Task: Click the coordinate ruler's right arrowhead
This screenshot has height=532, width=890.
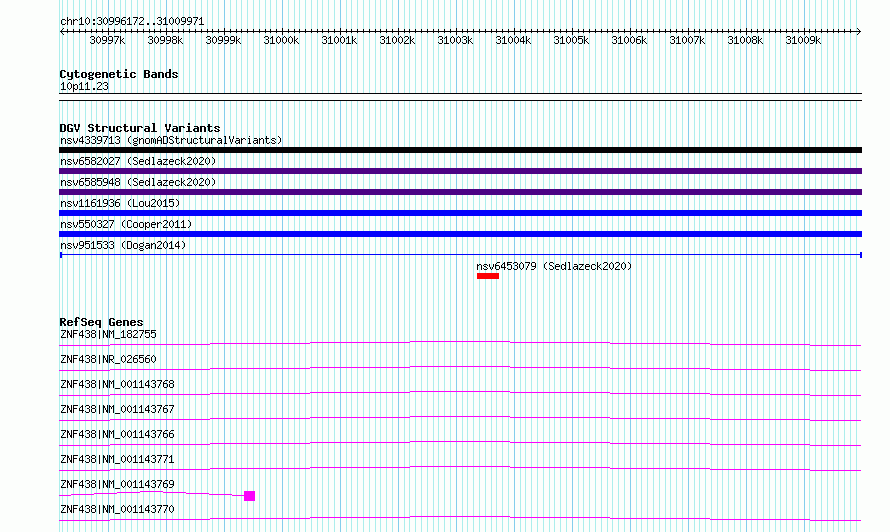Action: point(859,31)
